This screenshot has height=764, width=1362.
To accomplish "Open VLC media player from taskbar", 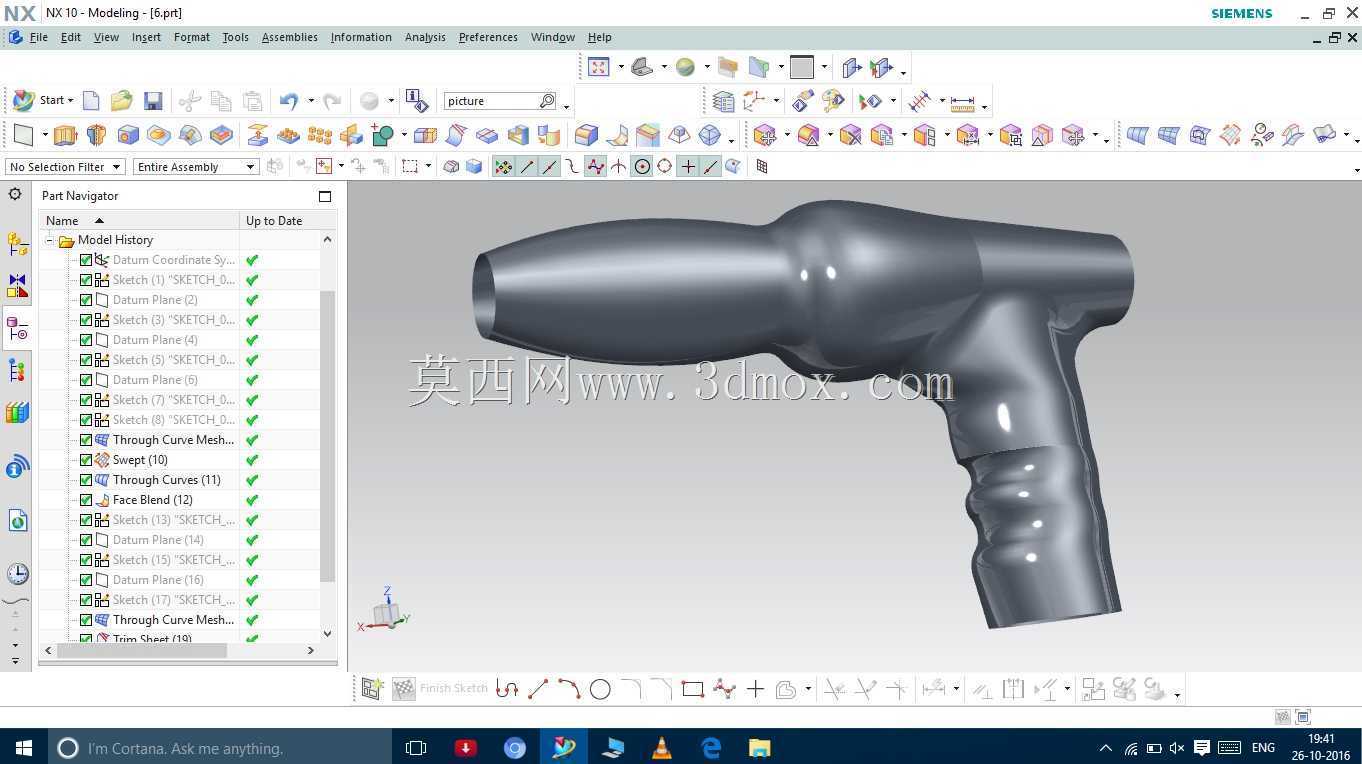I will click(661, 747).
